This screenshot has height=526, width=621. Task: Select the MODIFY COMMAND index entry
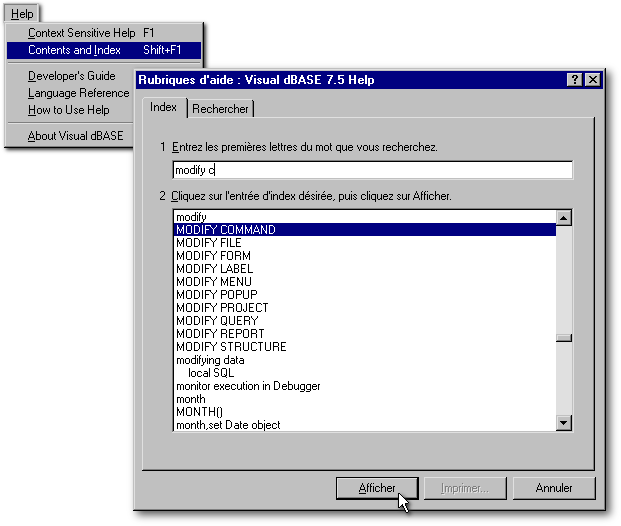click(365, 230)
